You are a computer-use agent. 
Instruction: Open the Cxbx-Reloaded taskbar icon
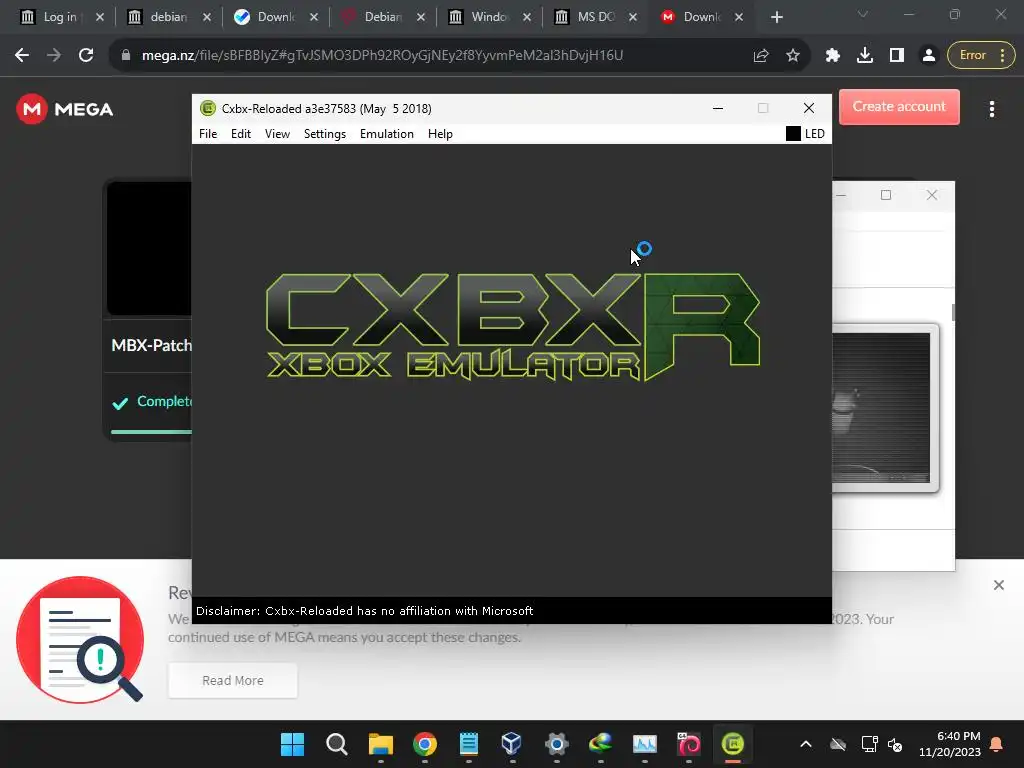(733, 744)
